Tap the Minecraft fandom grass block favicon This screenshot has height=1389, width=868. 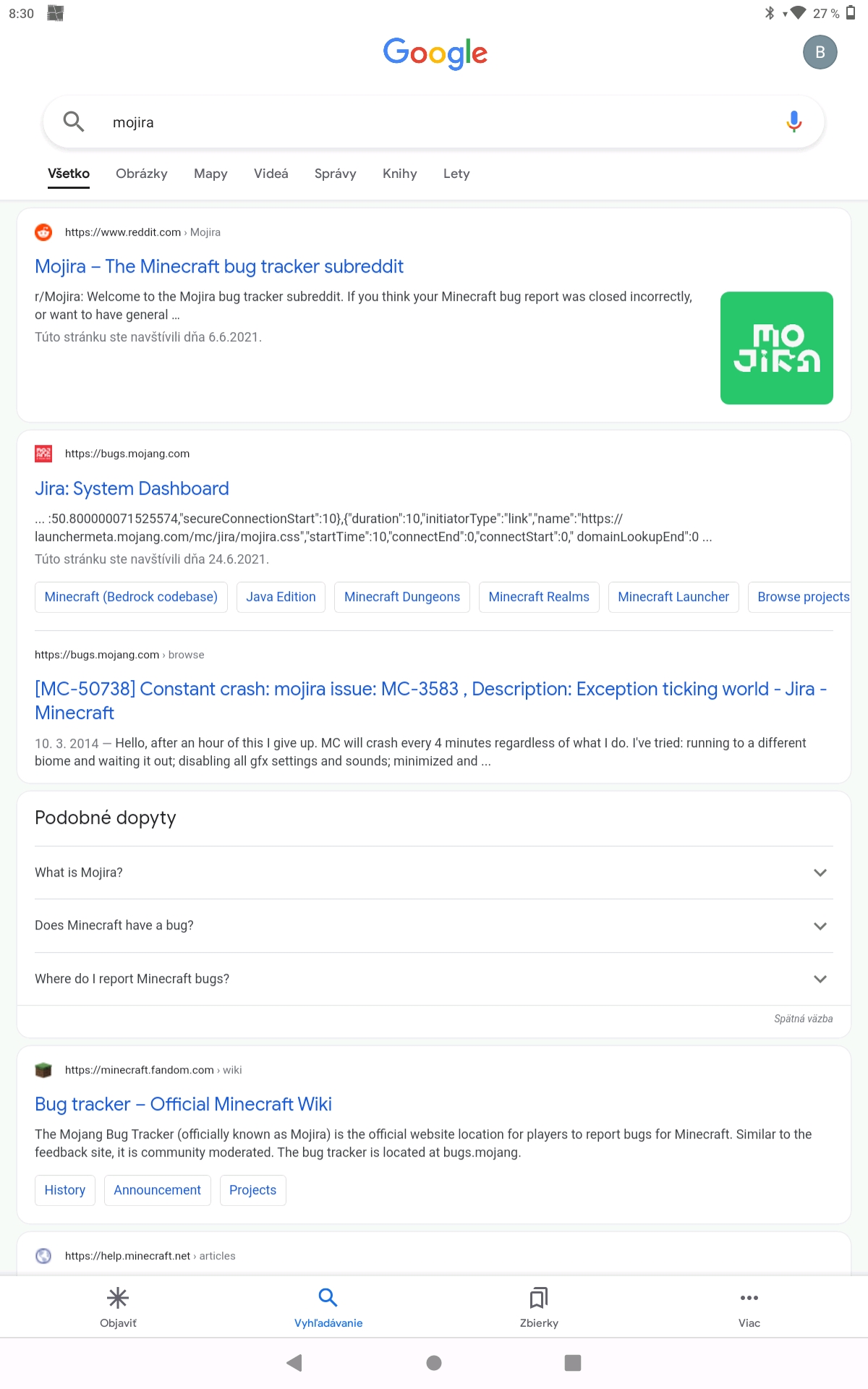click(x=43, y=1070)
